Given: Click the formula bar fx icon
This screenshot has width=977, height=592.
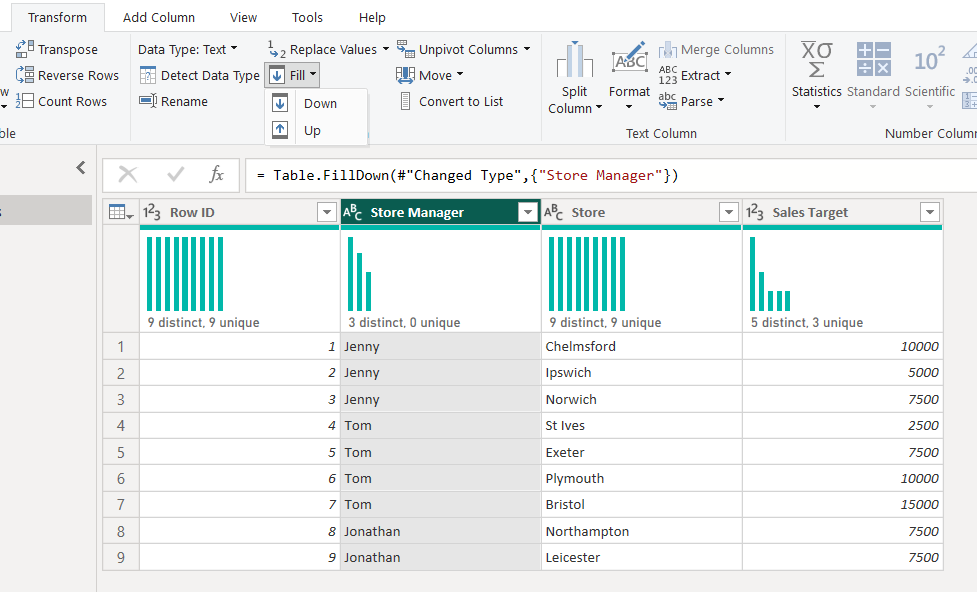Looking at the screenshot, I should coord(216,175).
